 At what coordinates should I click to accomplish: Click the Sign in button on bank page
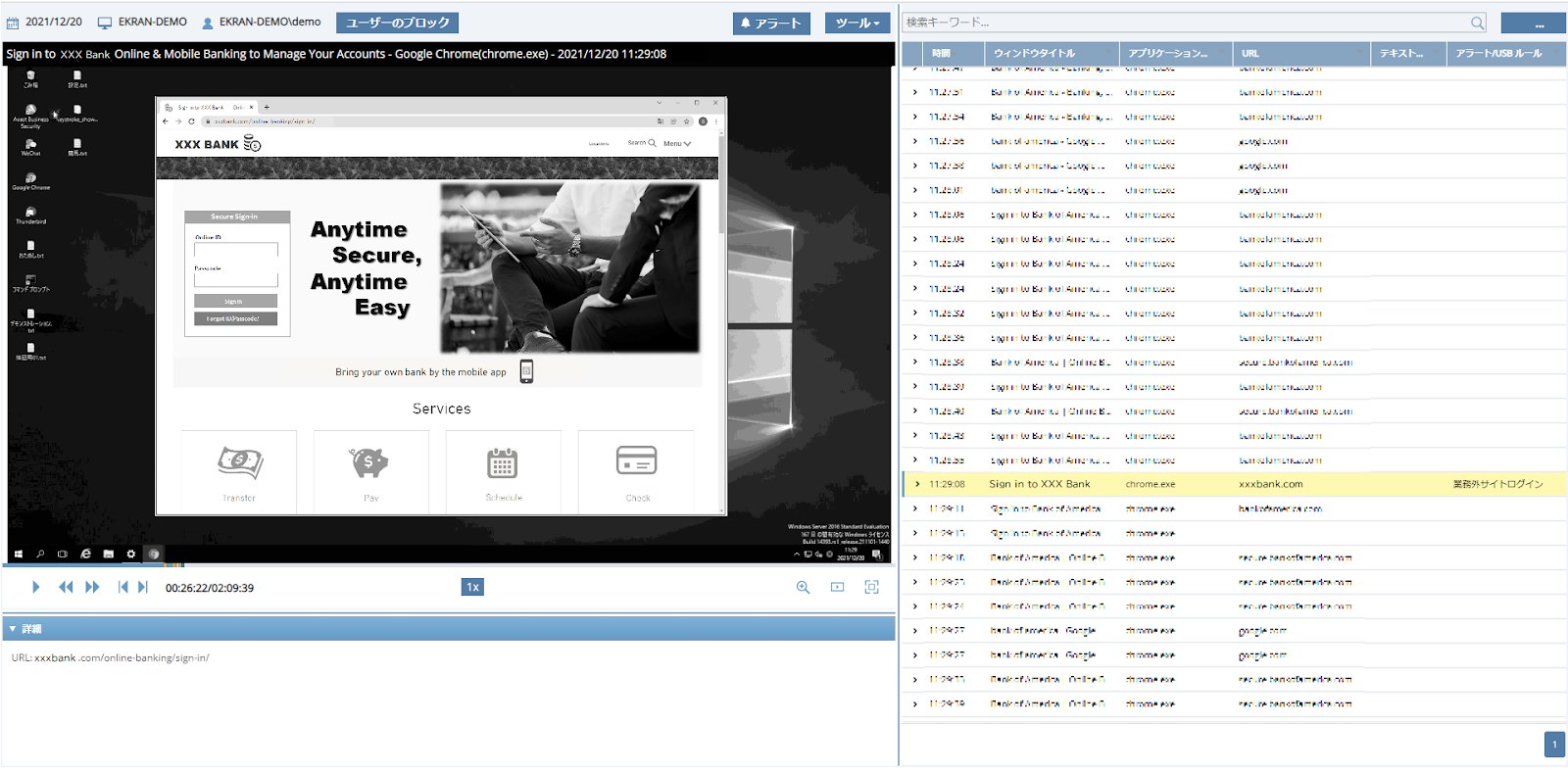click(x=235, y=301)
